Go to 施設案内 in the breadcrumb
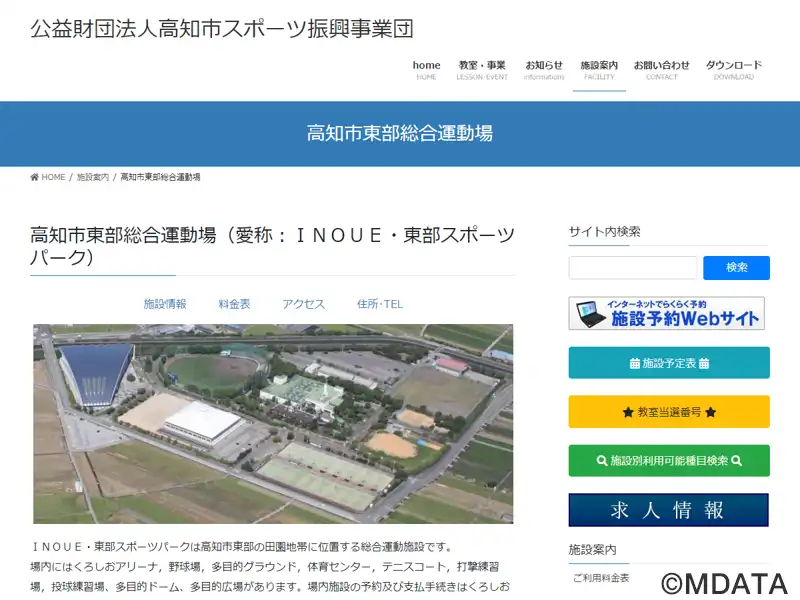Image resolution: width=800 pixels, height=600 pixels. tap(92, 177)
